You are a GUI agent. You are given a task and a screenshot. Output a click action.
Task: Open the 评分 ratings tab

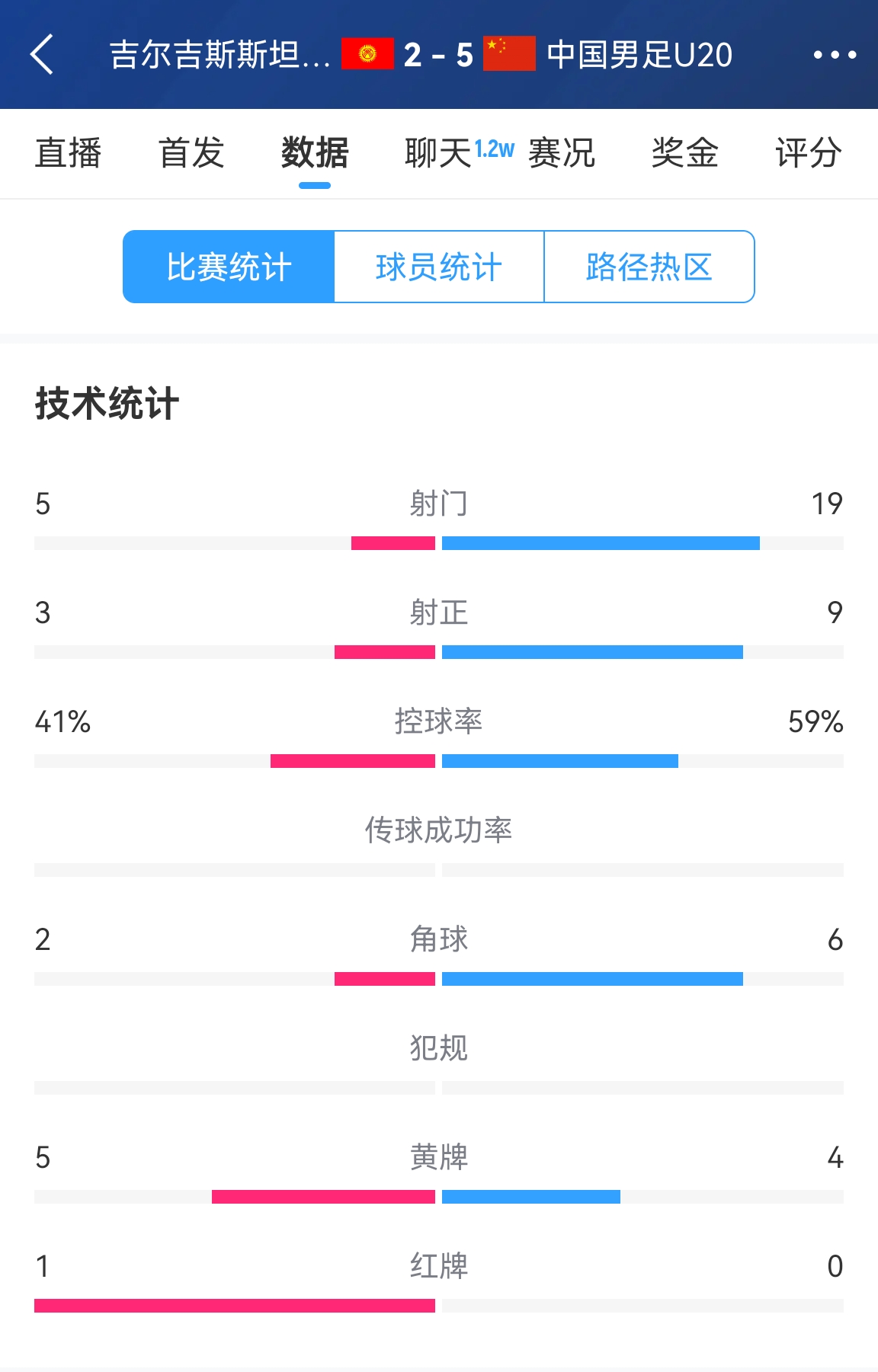coord(809,154)
